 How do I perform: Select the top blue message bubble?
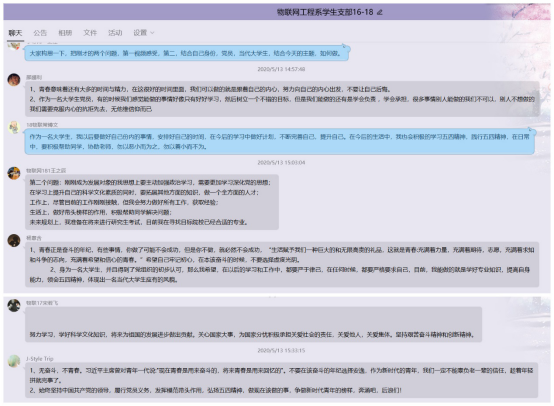187,53
